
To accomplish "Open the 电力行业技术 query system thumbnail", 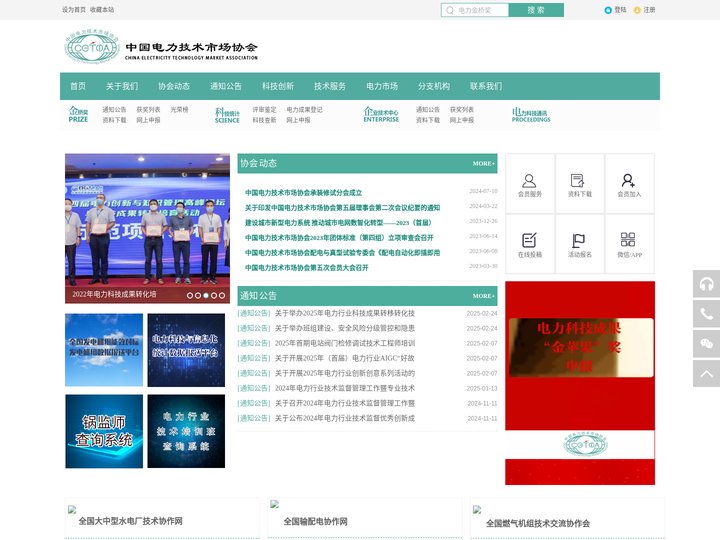I will (186, 431).
